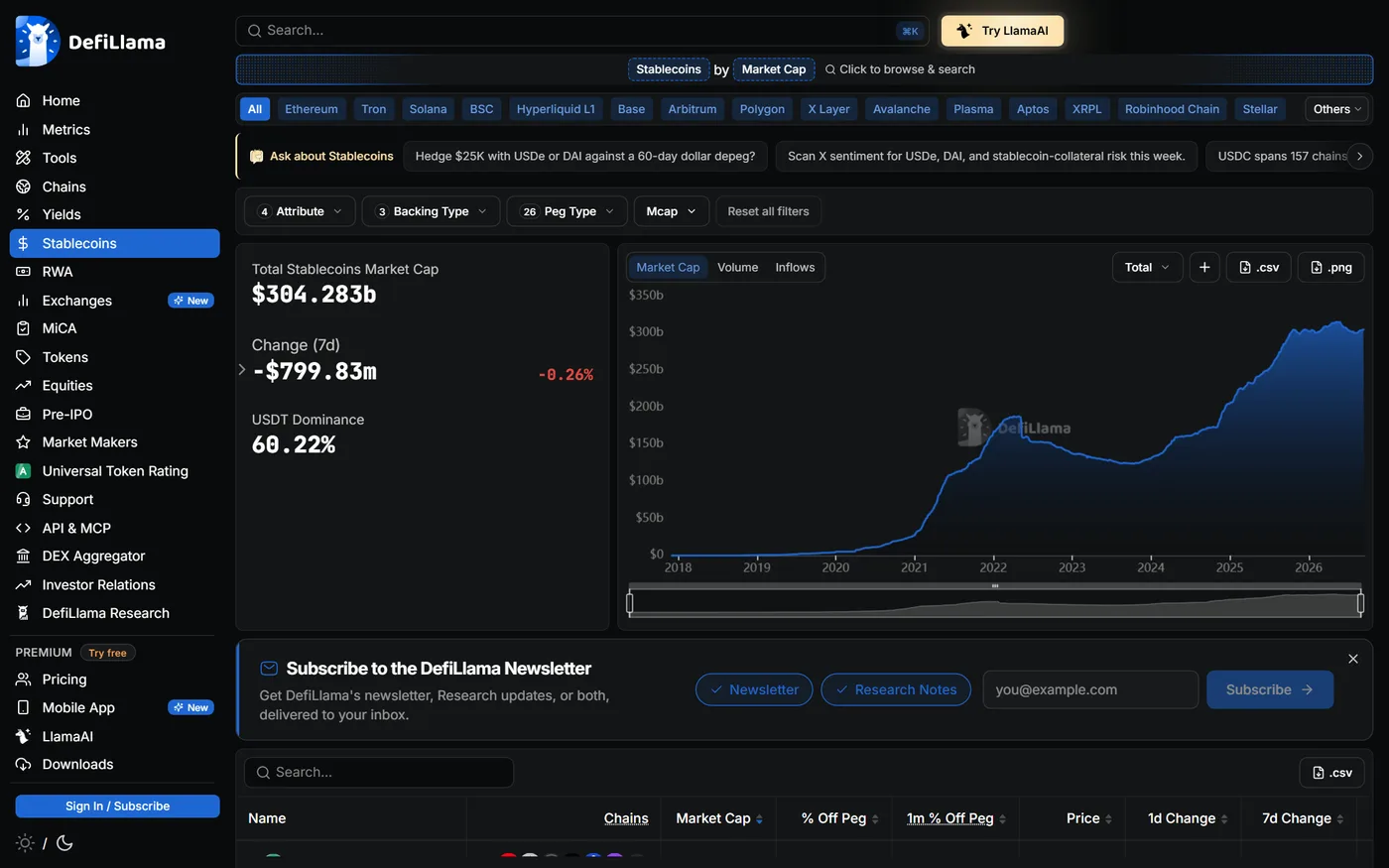1389x868 pixels.
Task: Open the Backing Type filter dropdown
Action: pos(431,211)
